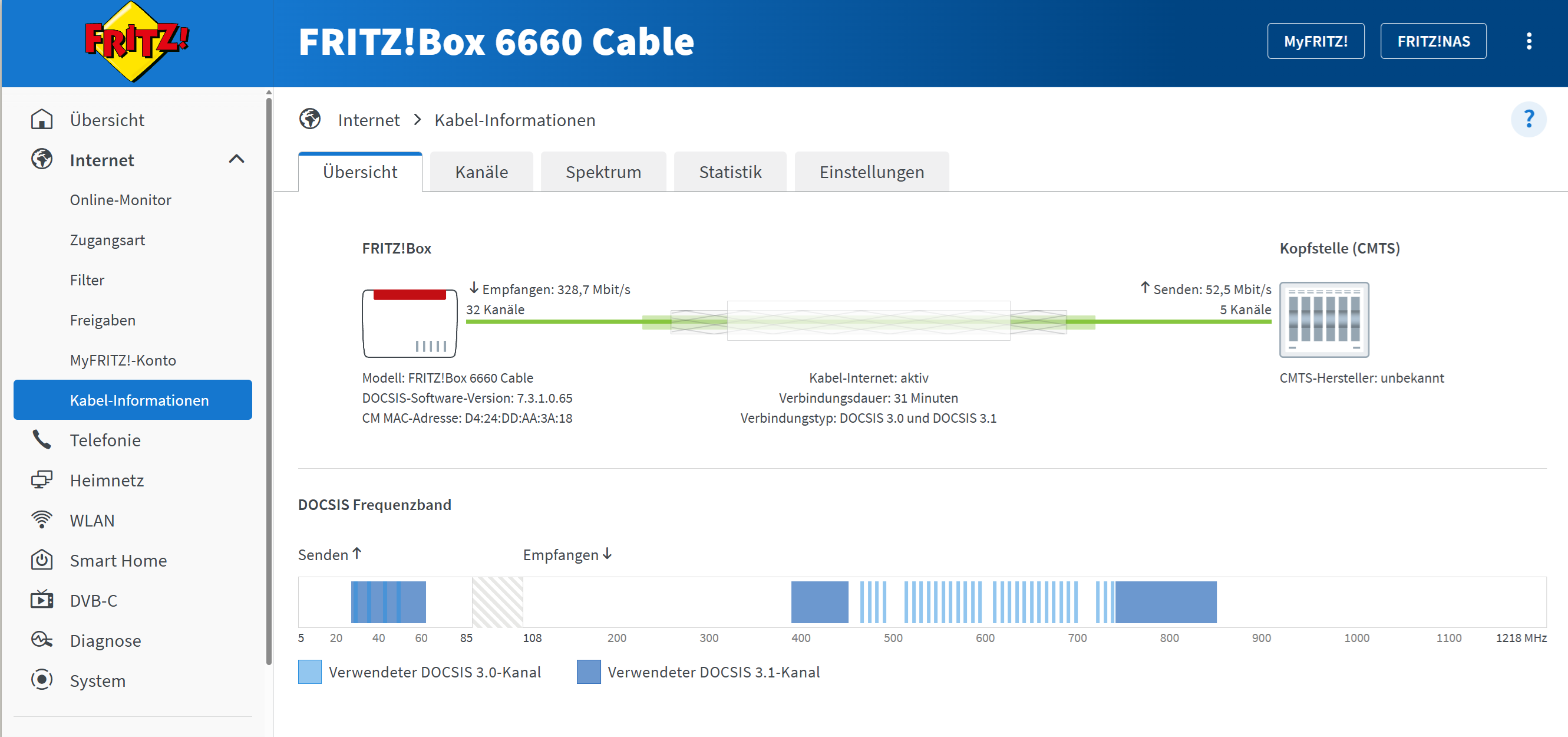This screenshot has width=1568, height=737.
Task: Open Freigaben in the sidebar
Action: (x=103, y=320)
